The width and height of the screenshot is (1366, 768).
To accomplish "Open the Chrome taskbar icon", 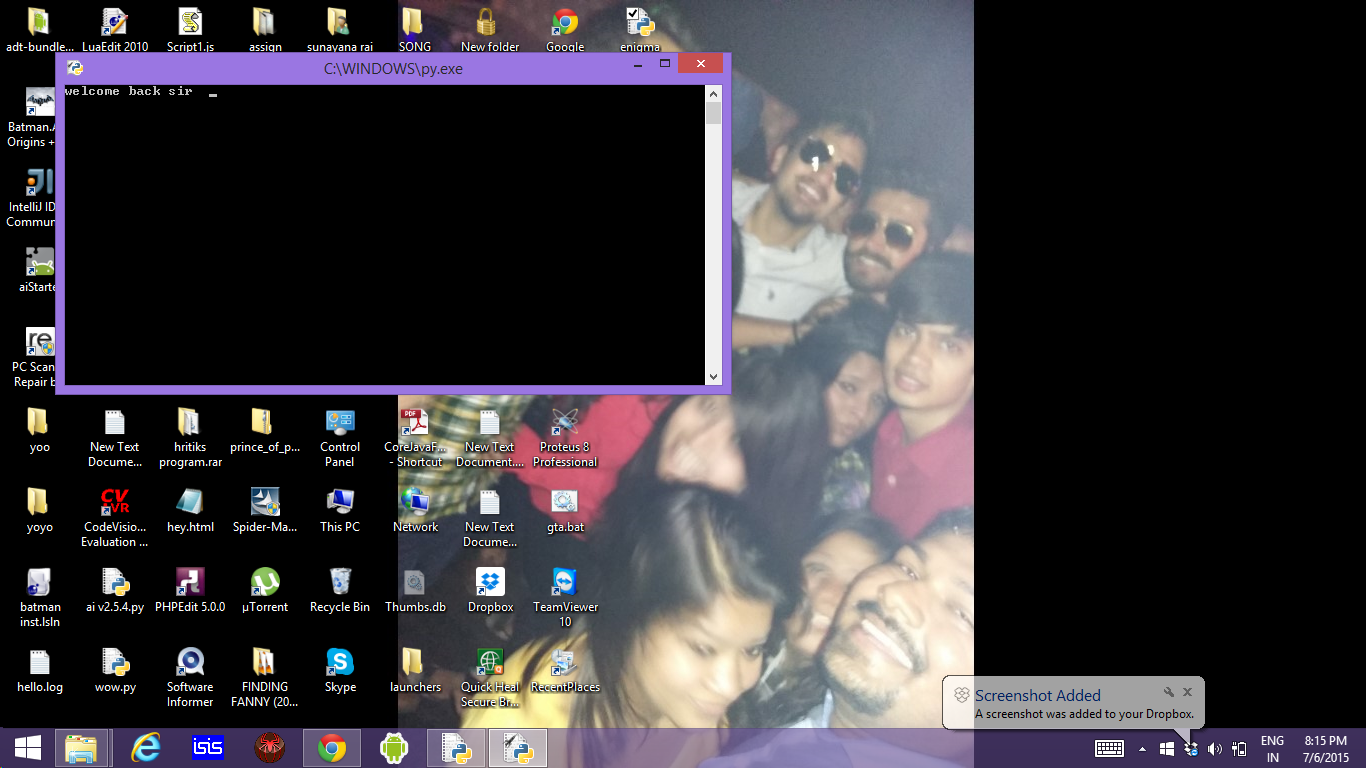I will tap(332, 748).
